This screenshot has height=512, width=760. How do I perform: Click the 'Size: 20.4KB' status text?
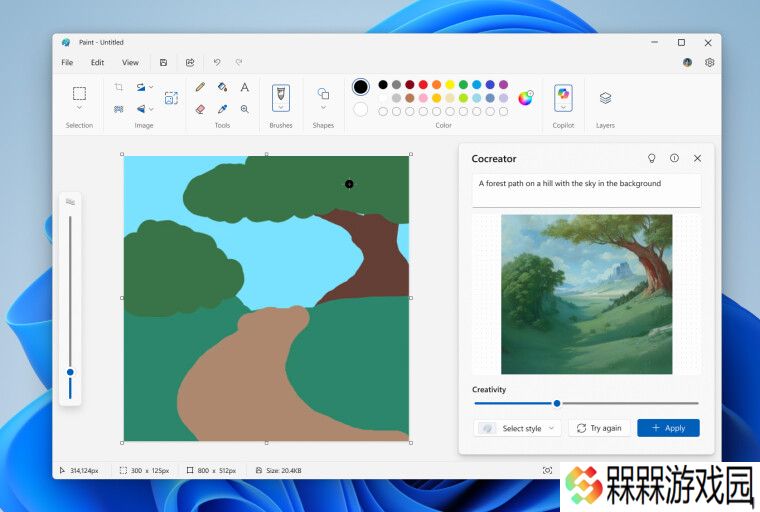click(x=284, y=470)
